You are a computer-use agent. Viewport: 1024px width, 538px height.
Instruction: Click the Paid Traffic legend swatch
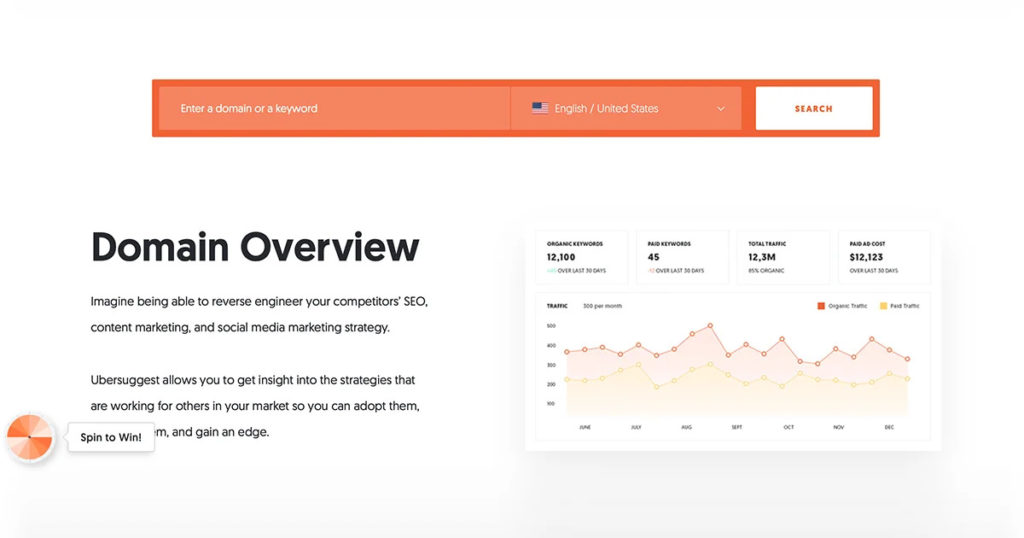883,306
